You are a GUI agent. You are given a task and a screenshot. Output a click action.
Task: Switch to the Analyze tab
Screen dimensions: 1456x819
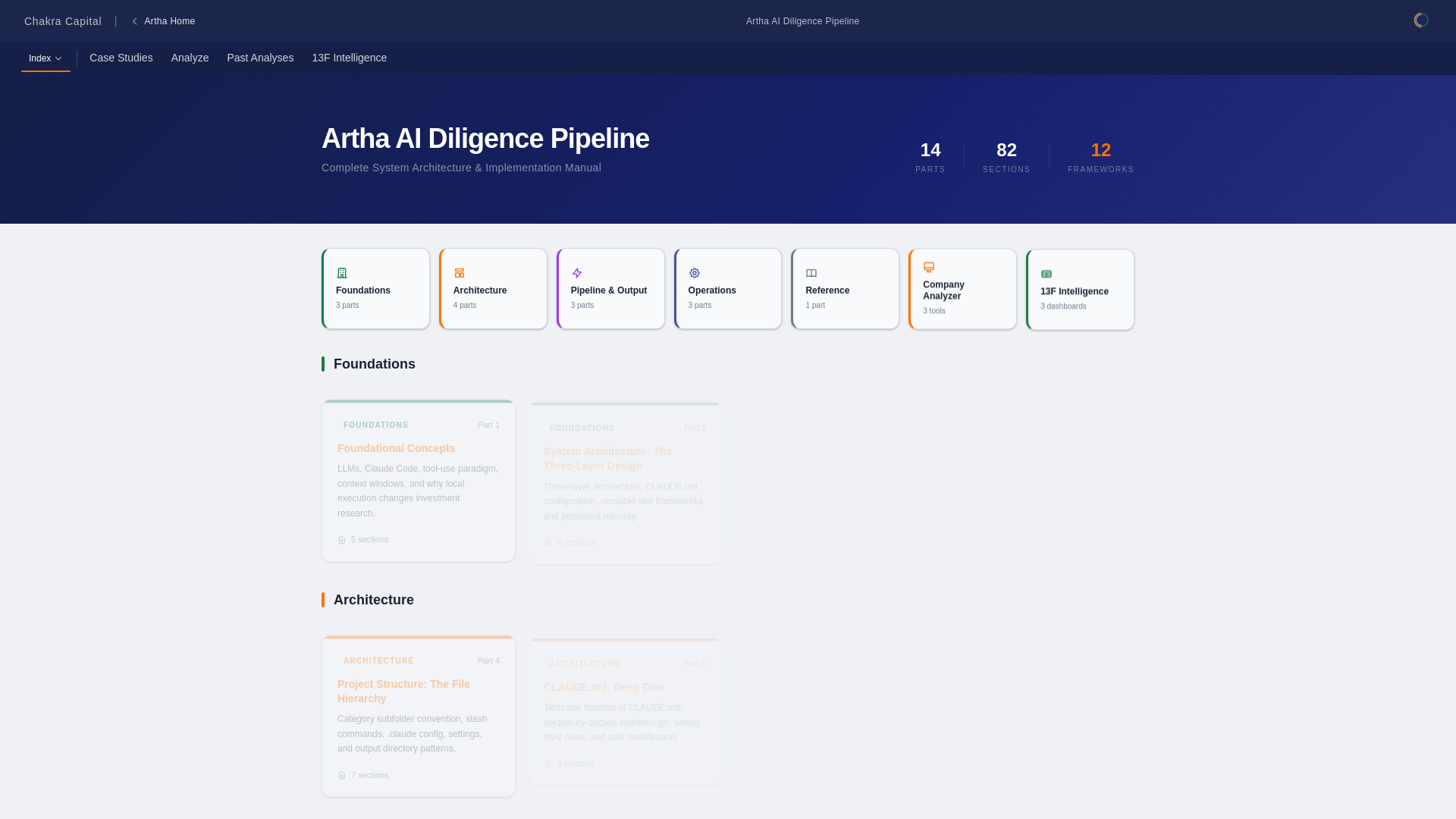(190, 58)
